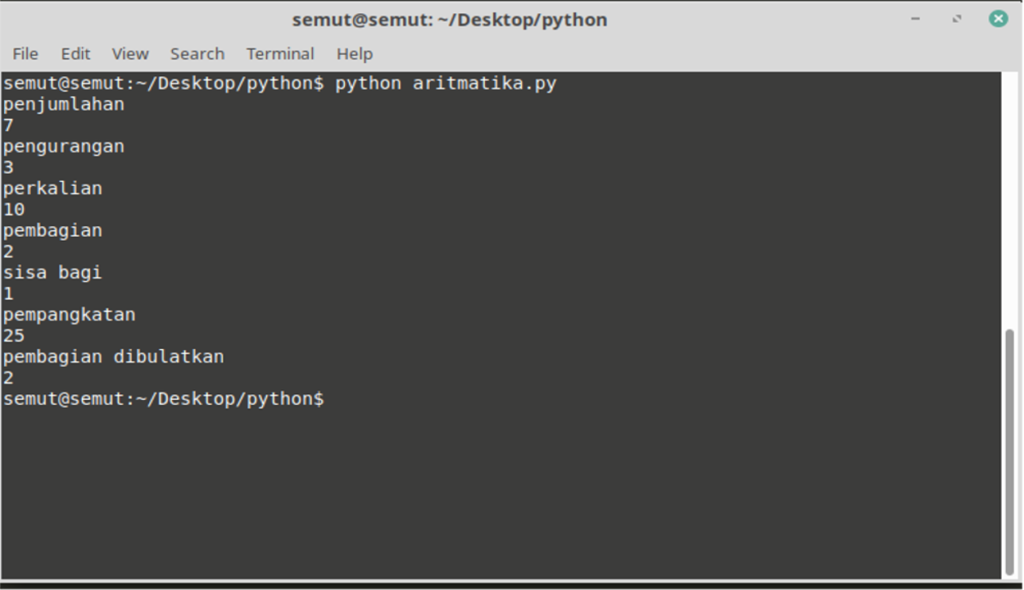1024x590 pixels.
Task: Click the 'pengurangan' output line
Action: (64, 146)
